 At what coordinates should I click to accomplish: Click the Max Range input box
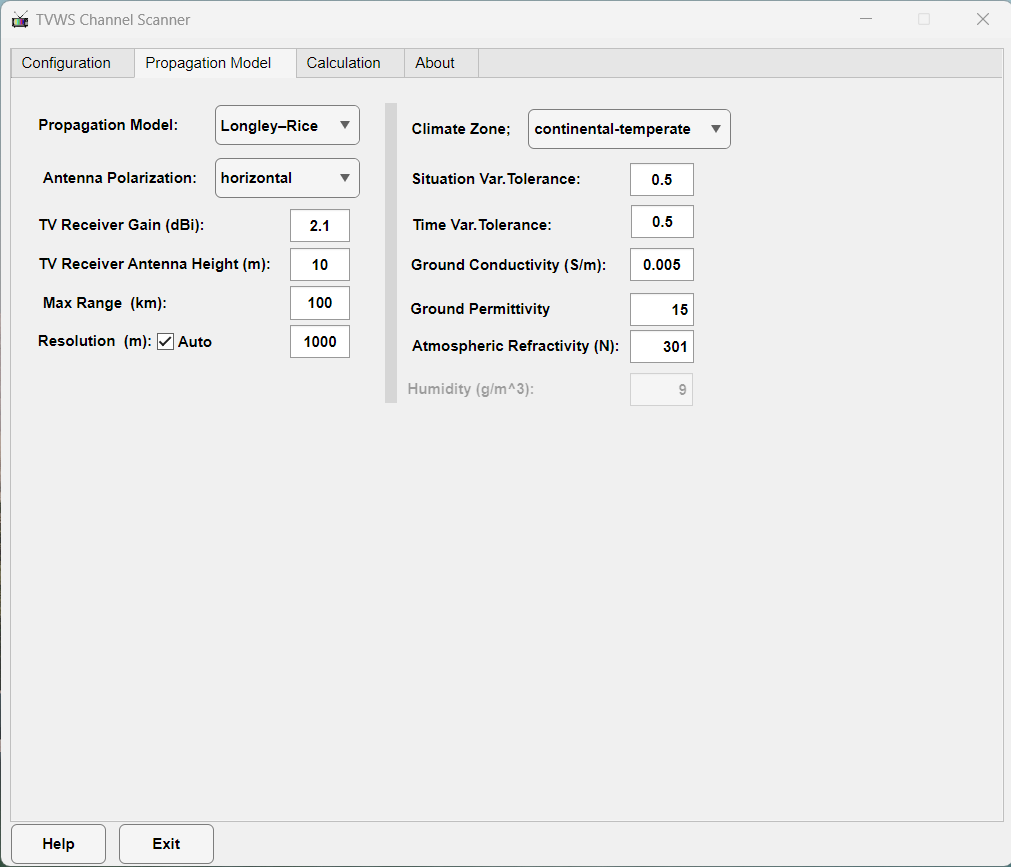tap(320, 303)
